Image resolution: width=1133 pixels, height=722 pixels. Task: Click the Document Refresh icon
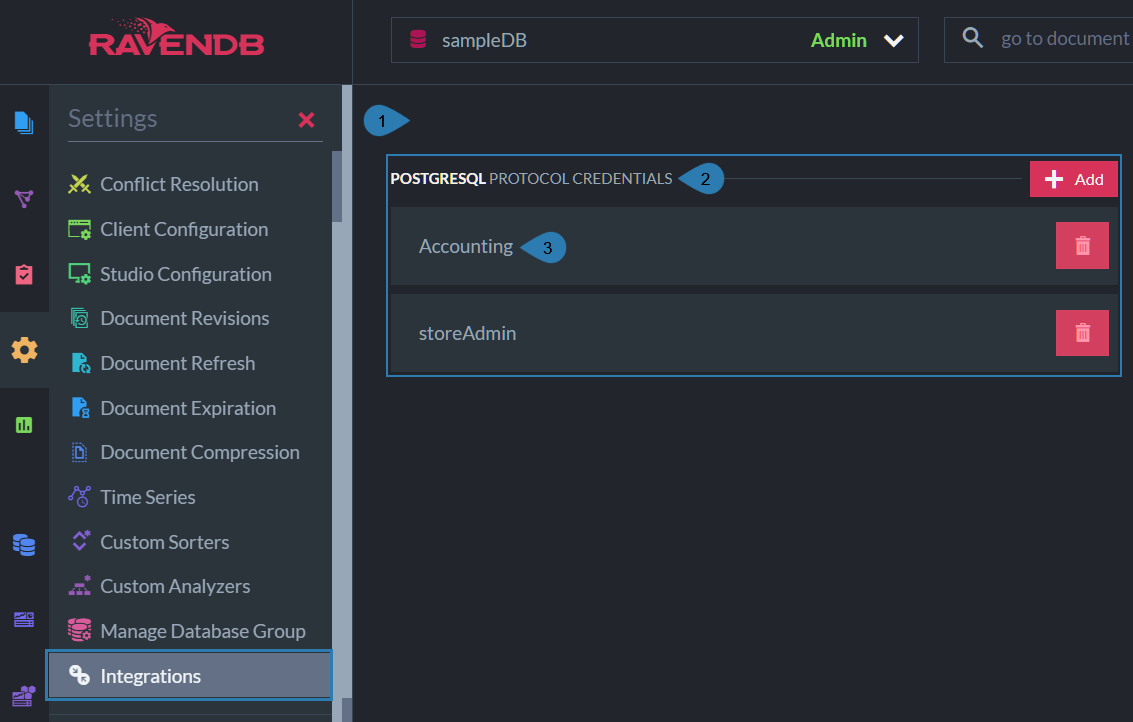(x=80, y=363)
